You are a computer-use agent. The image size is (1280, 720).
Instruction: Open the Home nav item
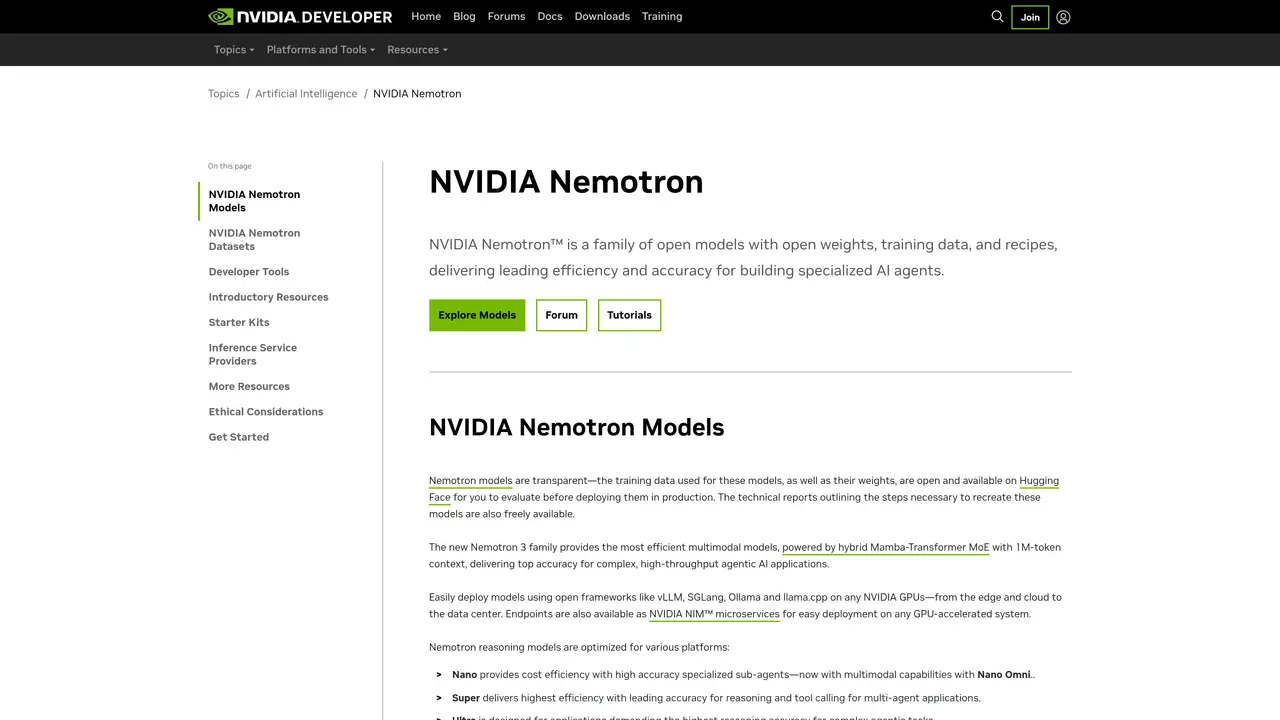pyautogui.click(x=426, y=16)
